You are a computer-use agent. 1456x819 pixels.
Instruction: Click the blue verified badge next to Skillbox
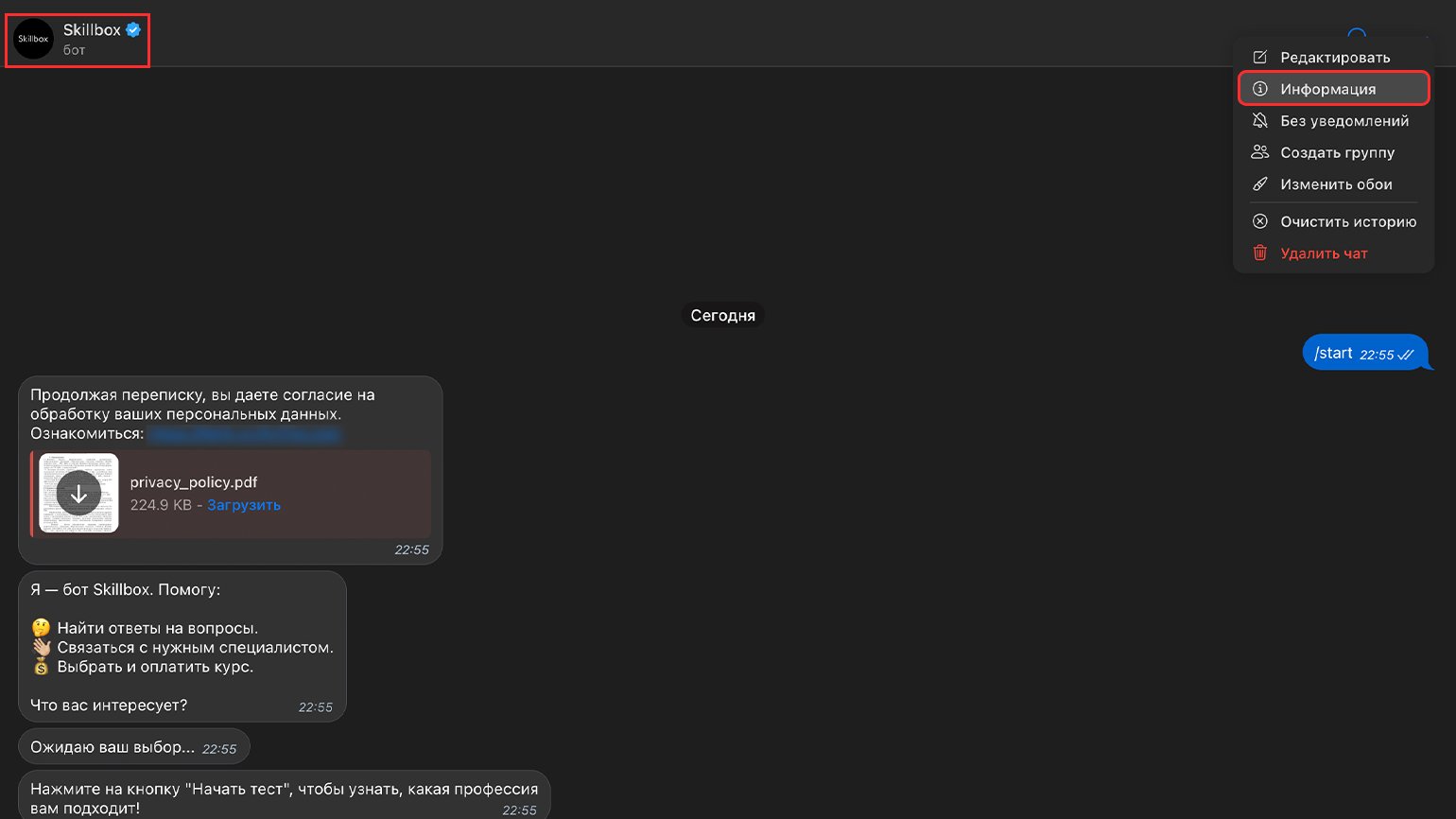click(x=133, y=30)
